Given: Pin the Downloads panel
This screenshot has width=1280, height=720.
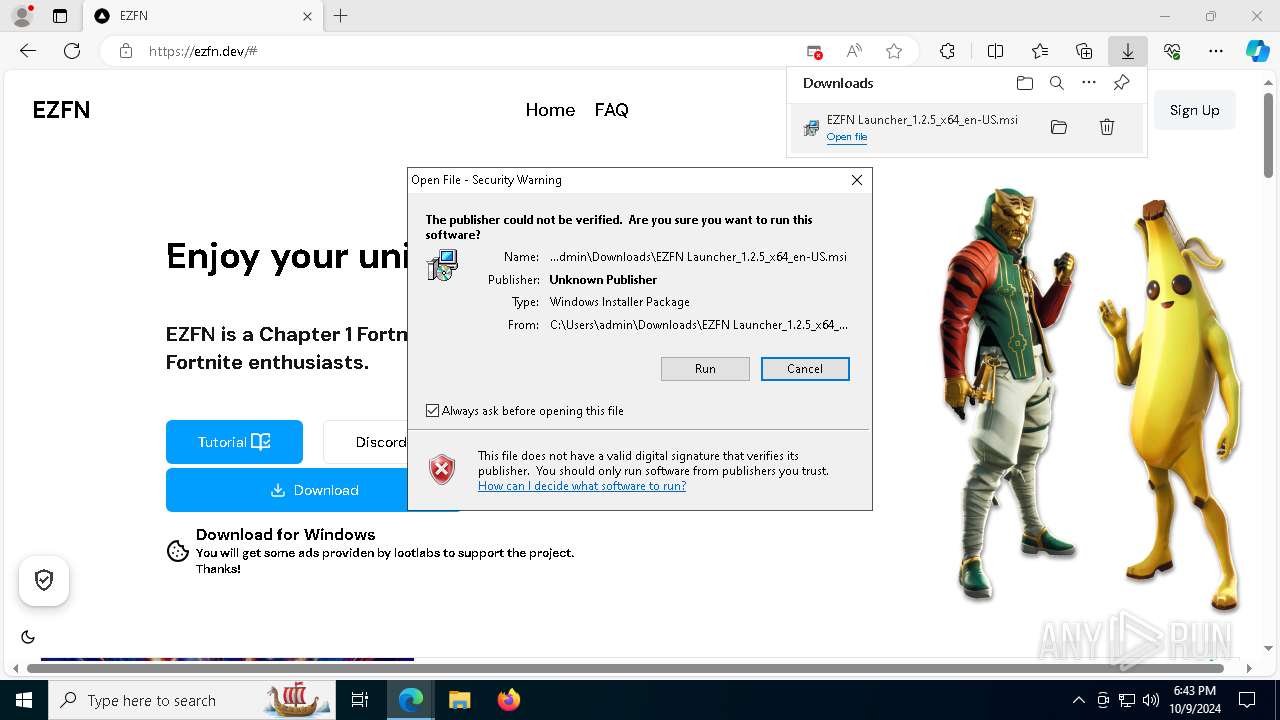Looking at the screenshot, I should 1121,83.
